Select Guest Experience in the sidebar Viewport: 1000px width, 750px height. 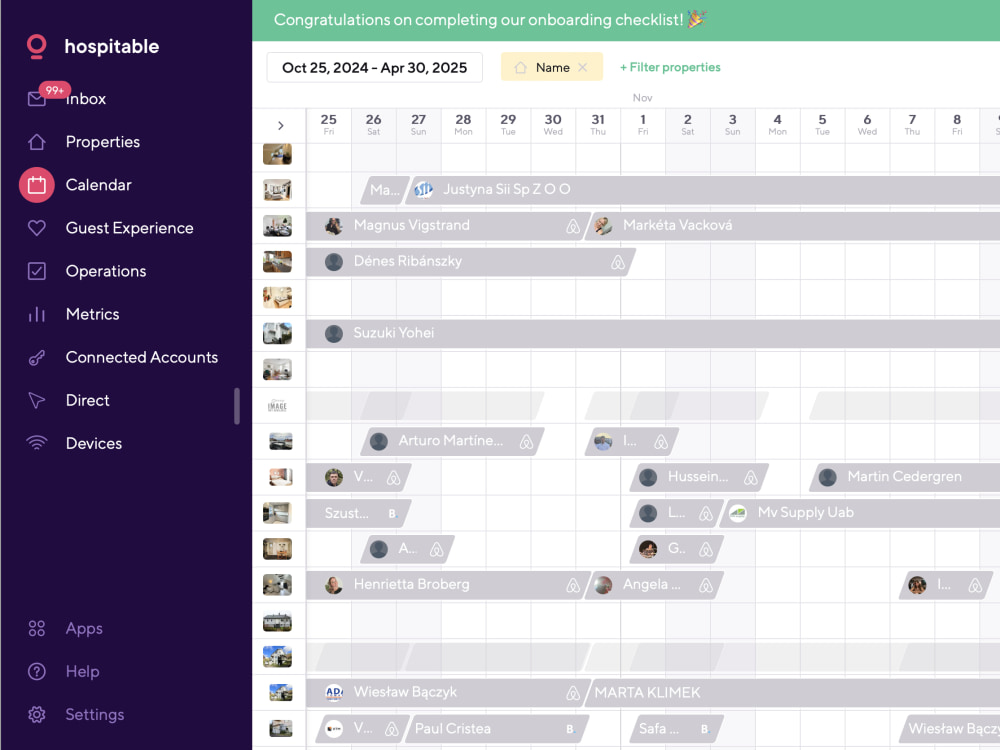[129, 228]
